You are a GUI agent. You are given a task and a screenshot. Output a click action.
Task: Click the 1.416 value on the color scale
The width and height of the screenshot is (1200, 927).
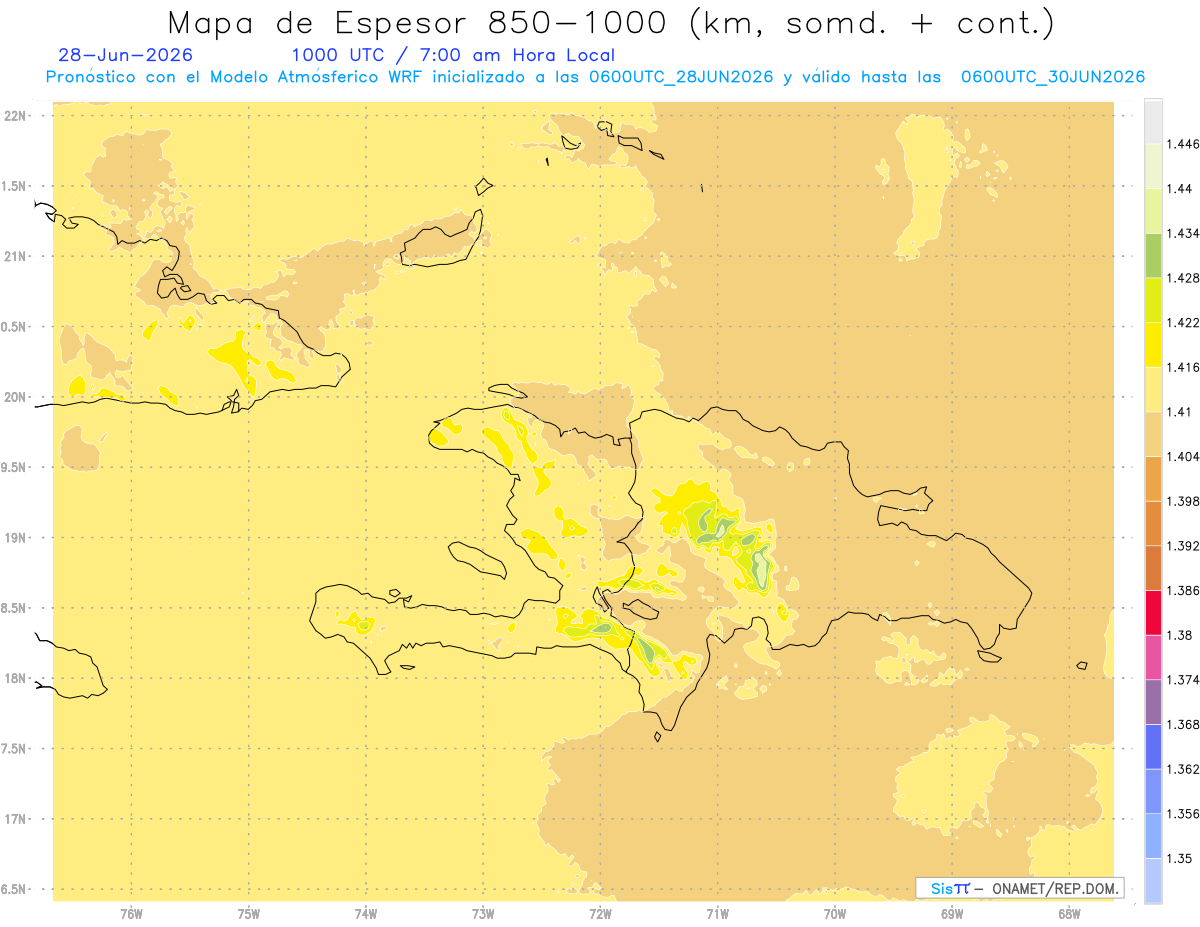tap(1181, 367)
